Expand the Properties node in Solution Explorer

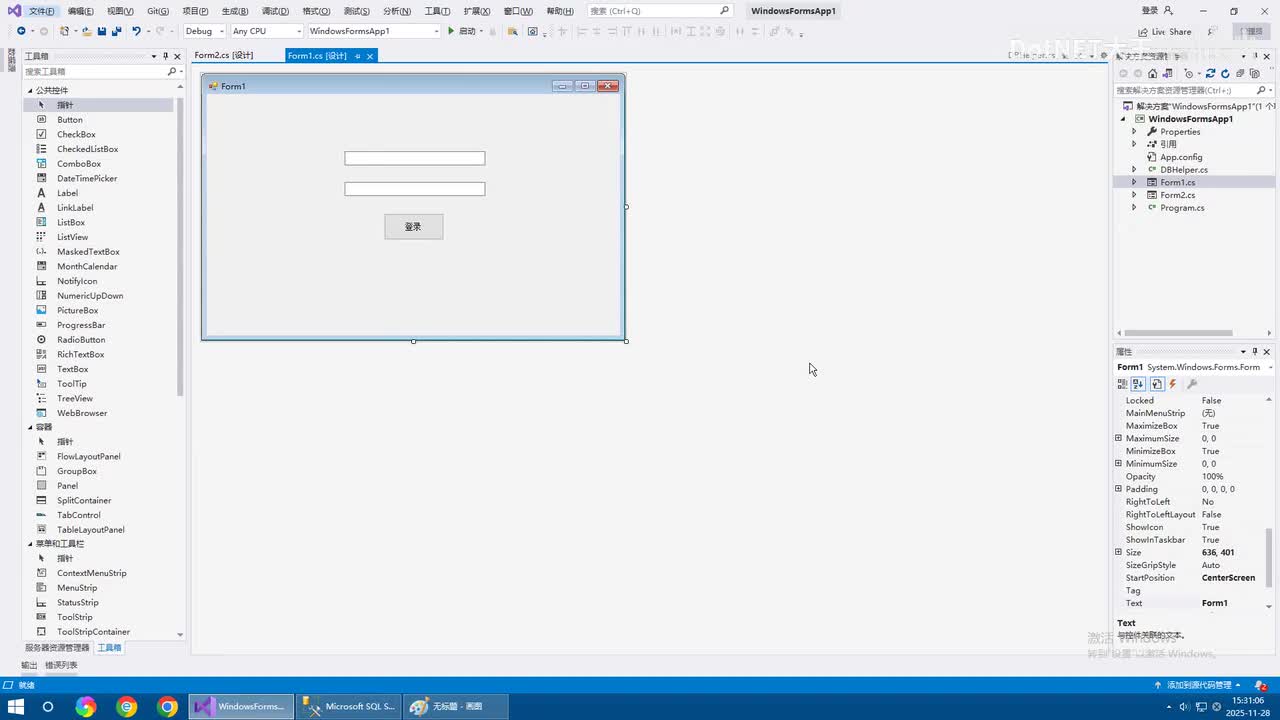1134,132
